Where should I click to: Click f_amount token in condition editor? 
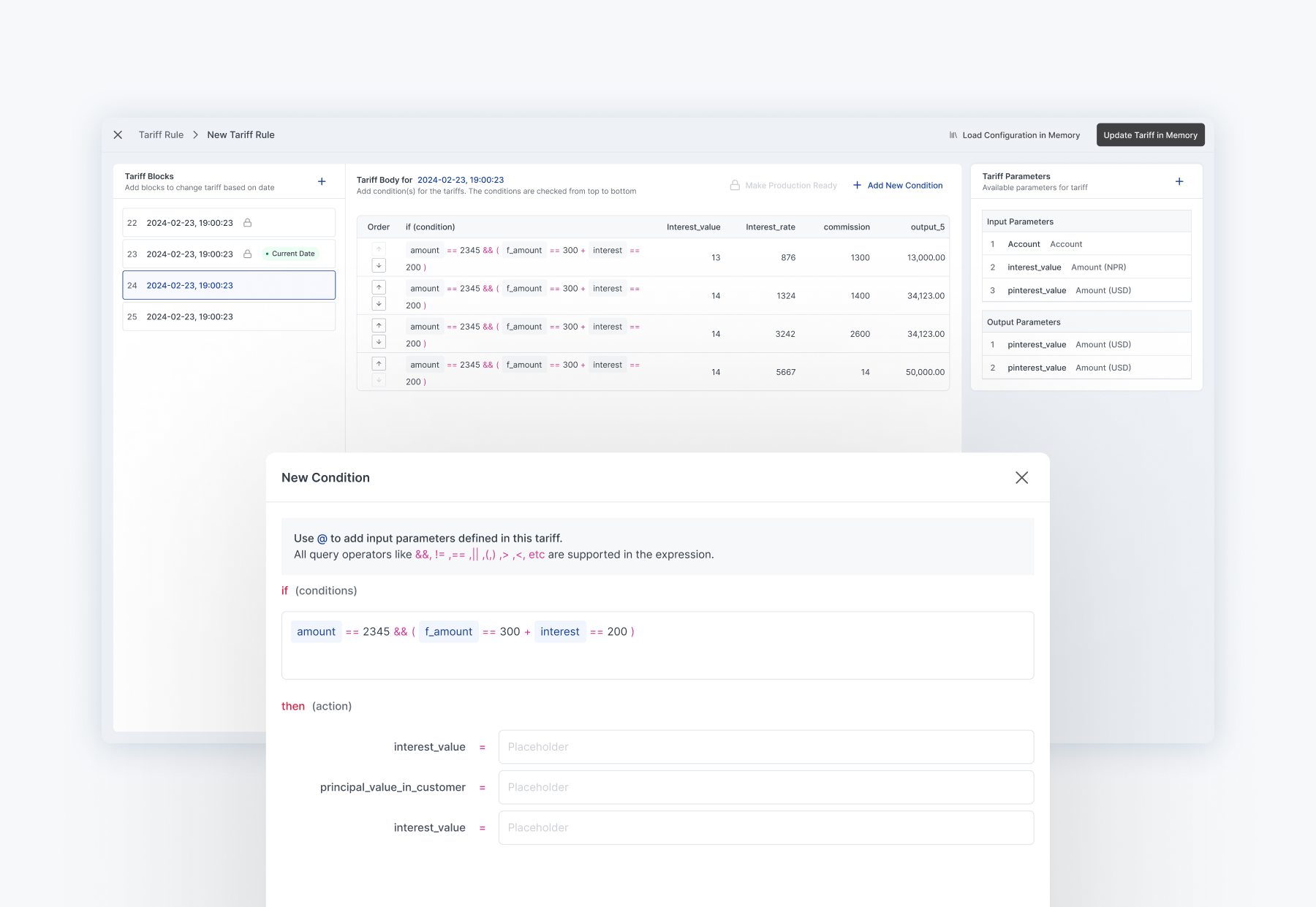[x=449, y=631]
